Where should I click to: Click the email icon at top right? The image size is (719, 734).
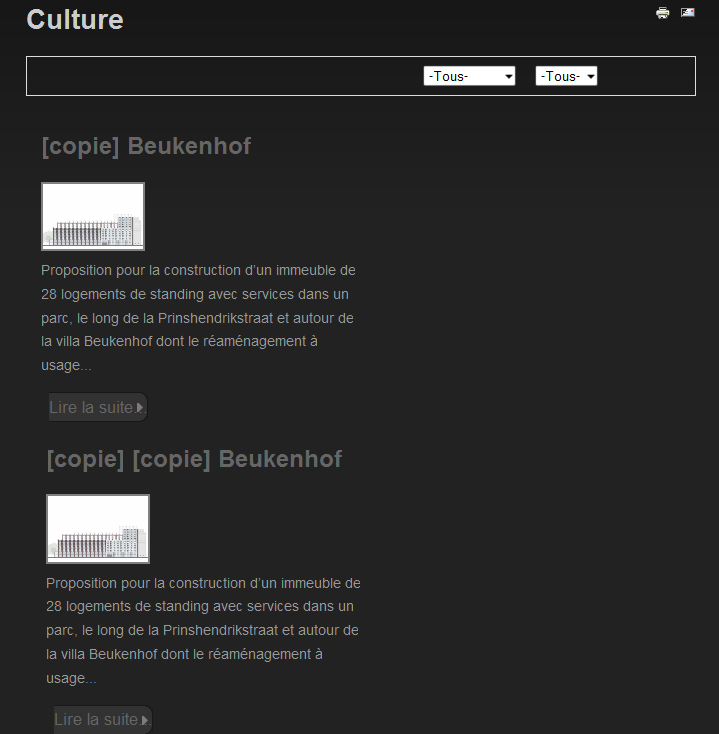point(688,12)
